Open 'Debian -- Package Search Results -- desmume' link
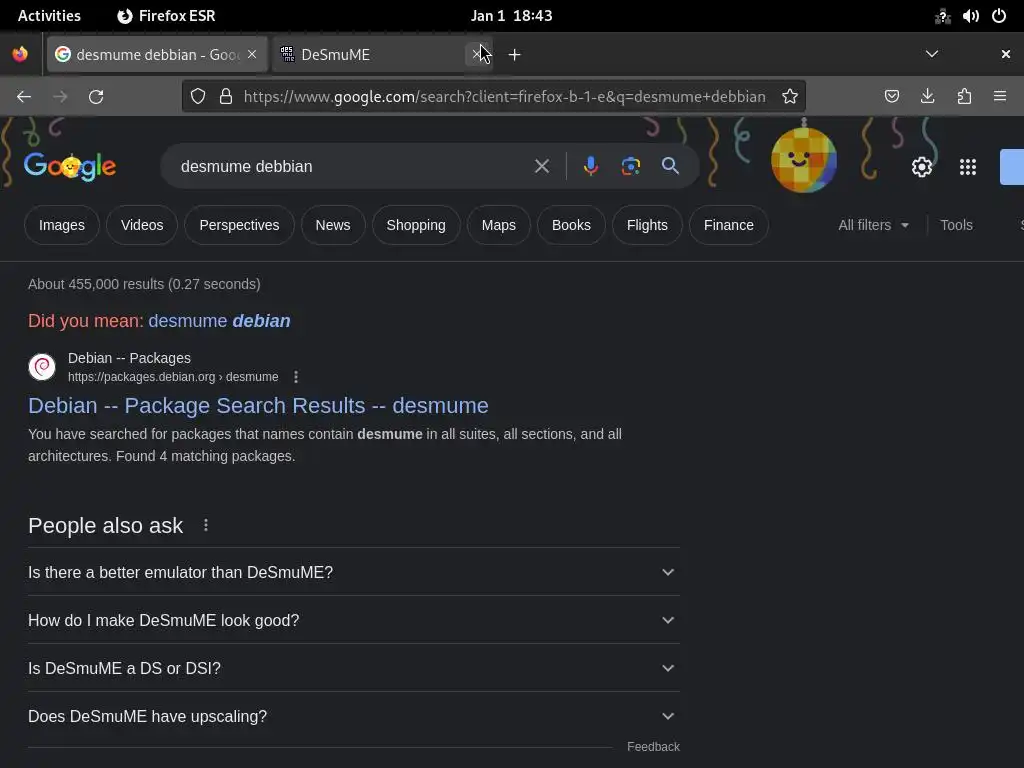 point(258,406)
